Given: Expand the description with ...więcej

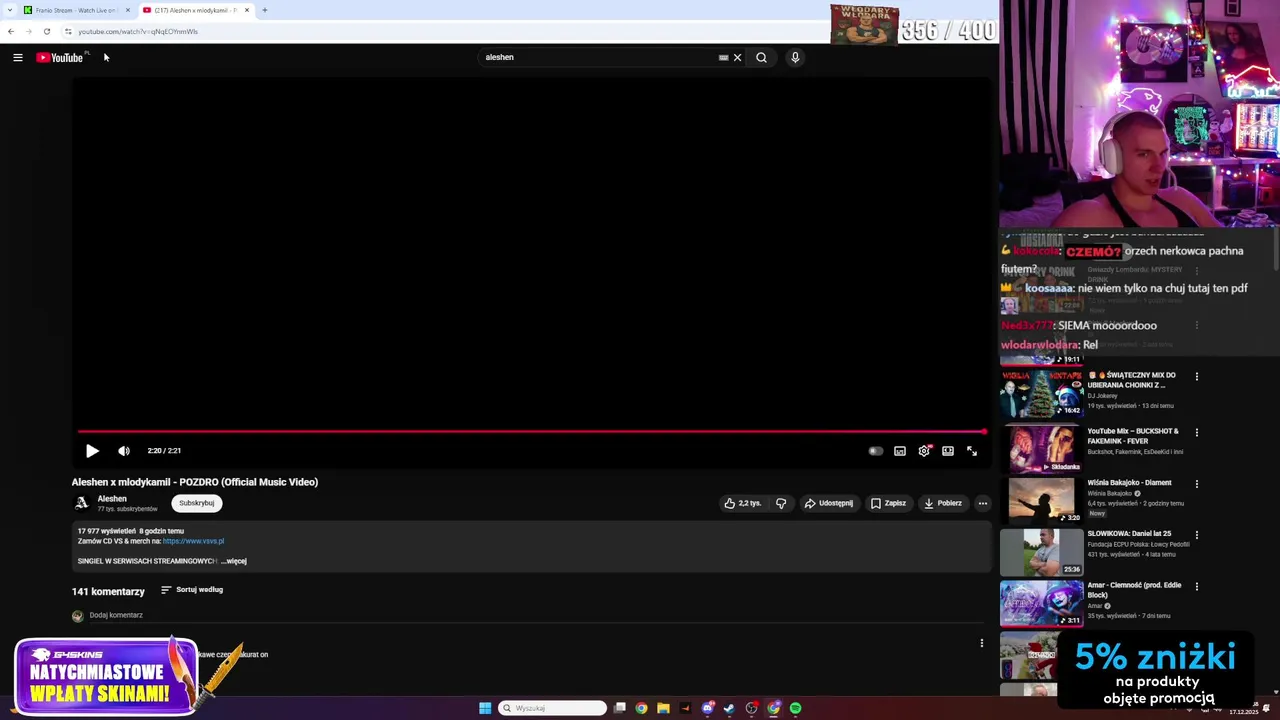Looking at the screenshot, I should 234,561.
